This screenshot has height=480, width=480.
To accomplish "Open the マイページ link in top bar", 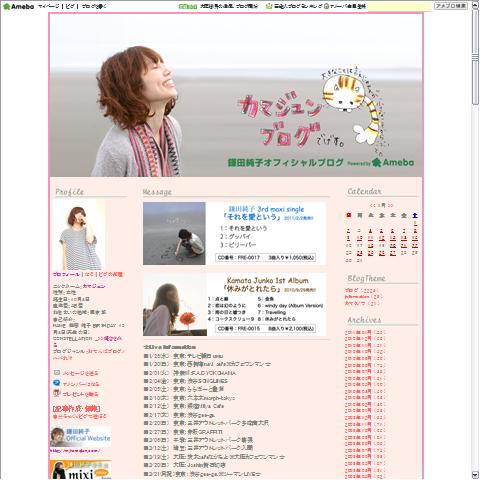I will pos(49,6).
